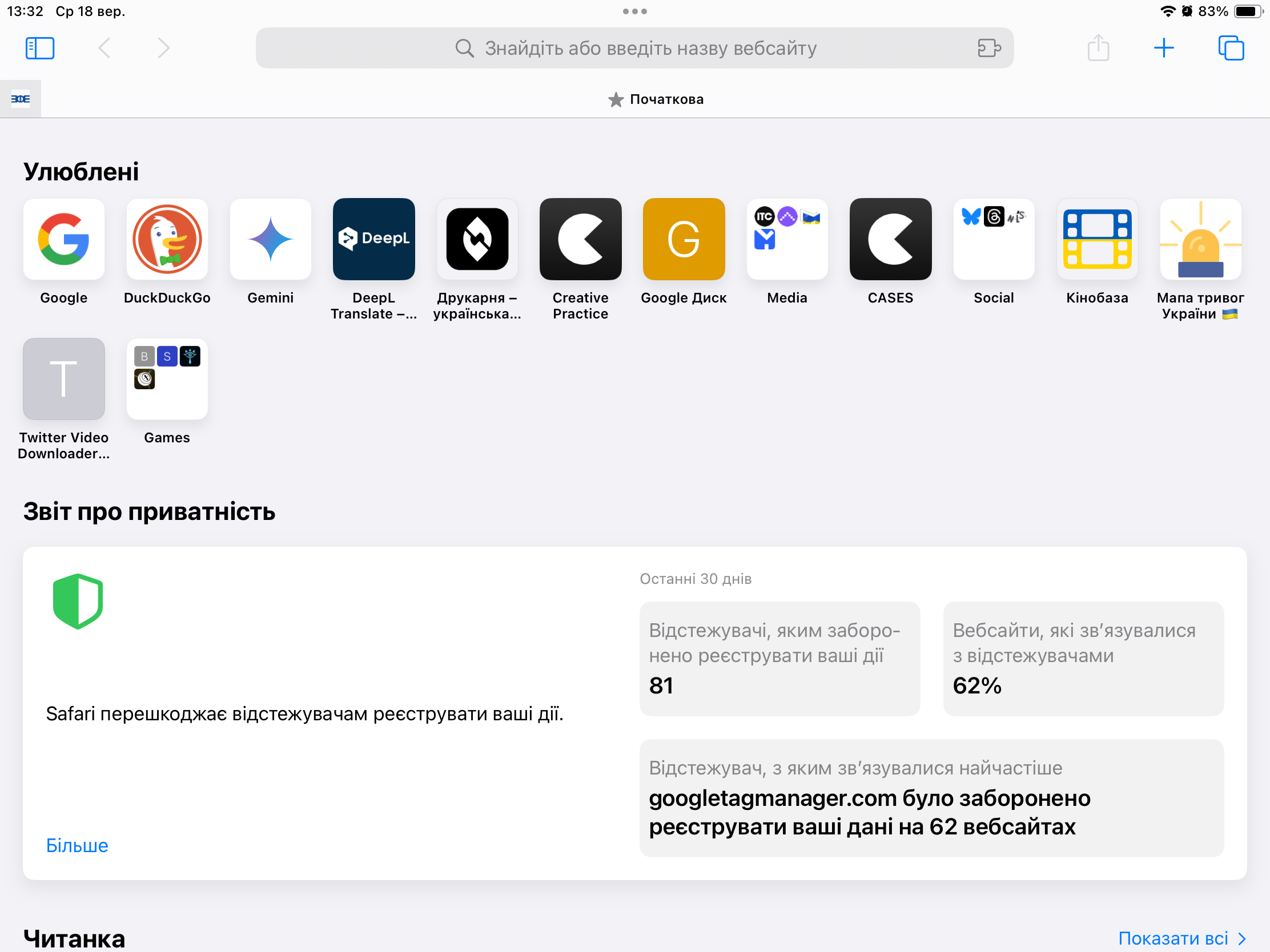
Task: Open the googletagmanager.com most frequent tracker card
Action: [x=932, y=798]
